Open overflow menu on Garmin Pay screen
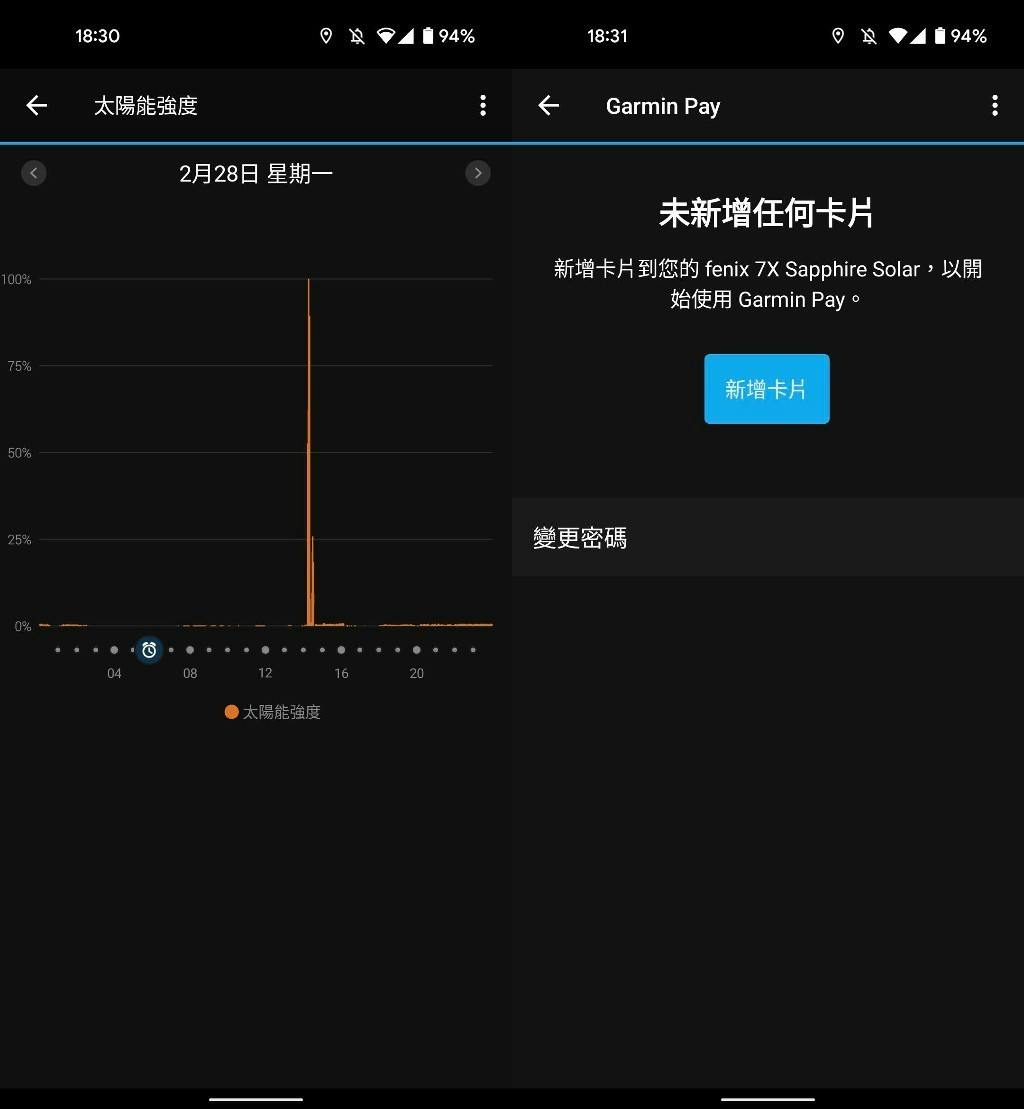This screenshot has height=1109, width=1024. point(995,105)
